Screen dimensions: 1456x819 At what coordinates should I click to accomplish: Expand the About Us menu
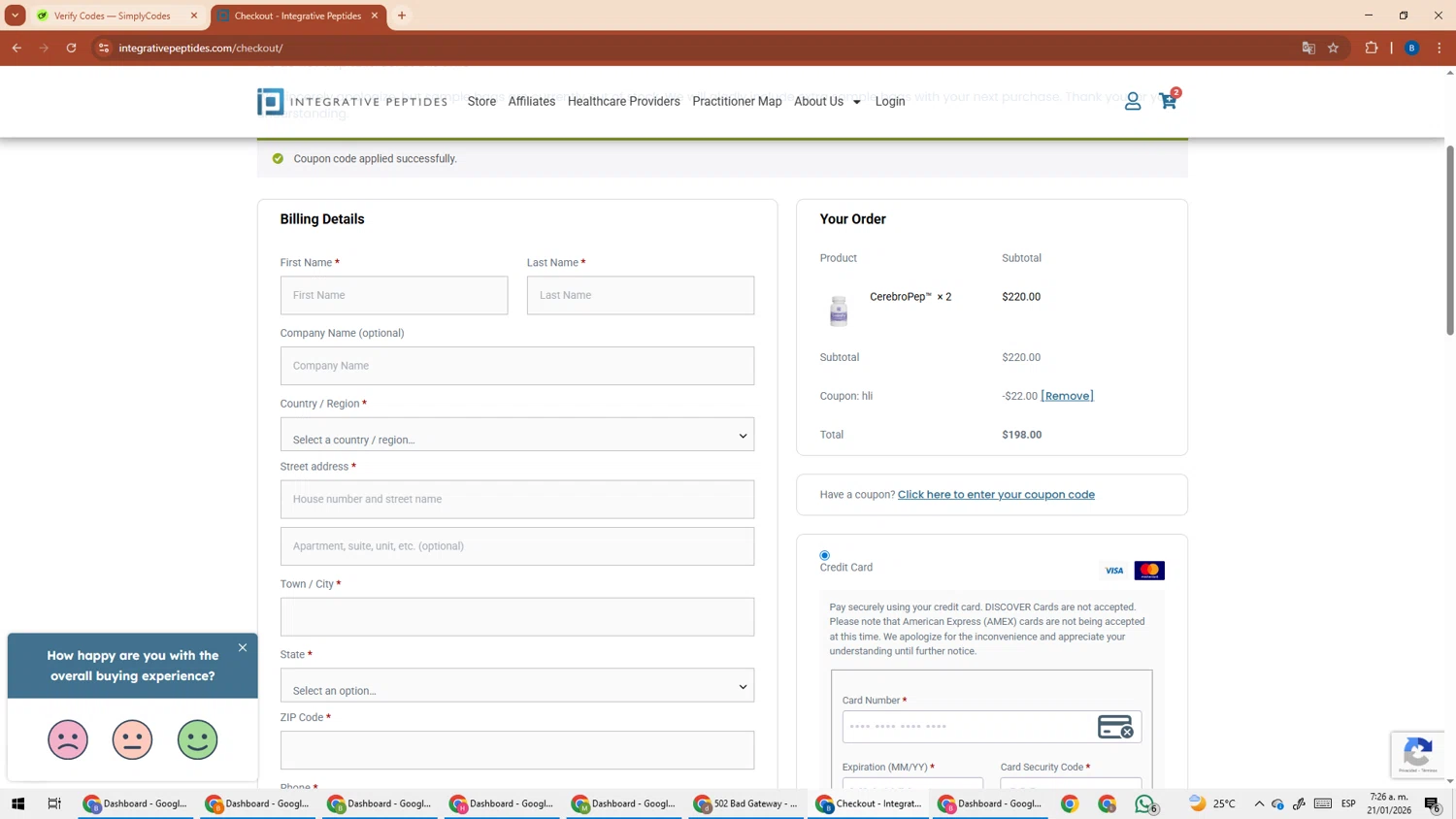click(x=827, y=101)
